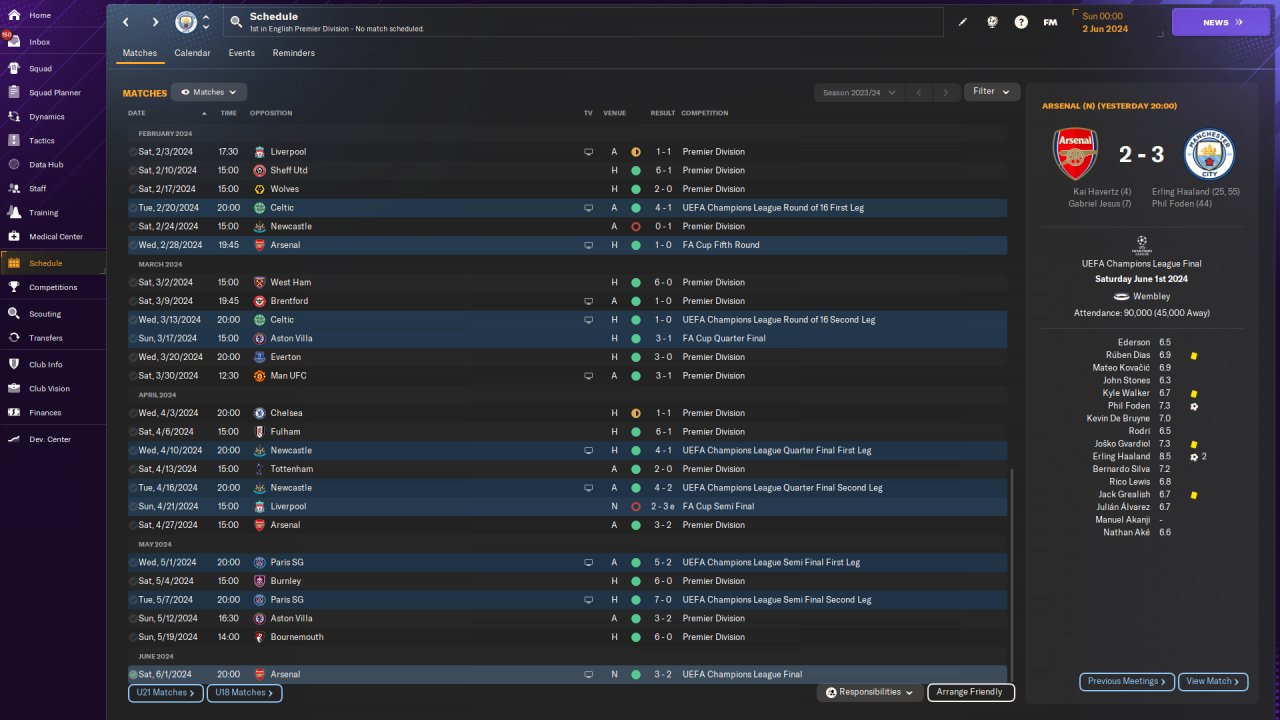Go to Training
Screen dimensions: 1280x720
pos(52,213)
